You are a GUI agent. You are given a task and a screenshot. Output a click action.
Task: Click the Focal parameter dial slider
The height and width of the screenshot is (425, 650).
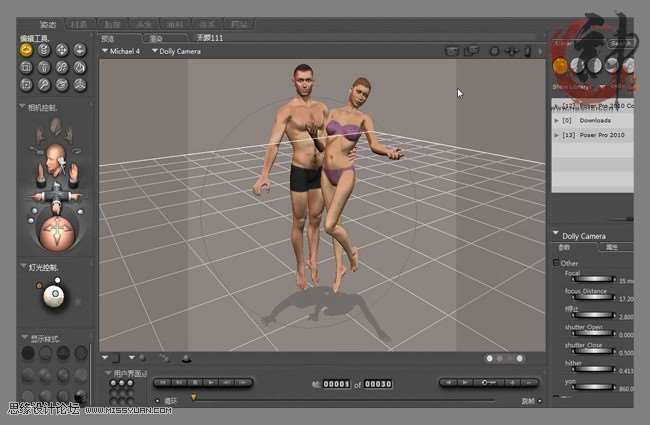coord(594,279)
